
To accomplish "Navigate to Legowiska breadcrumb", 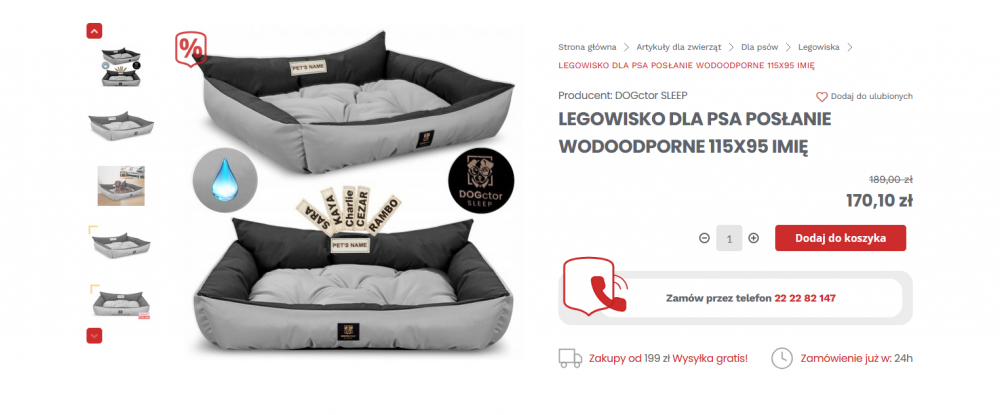I will [x=819, y=47].
